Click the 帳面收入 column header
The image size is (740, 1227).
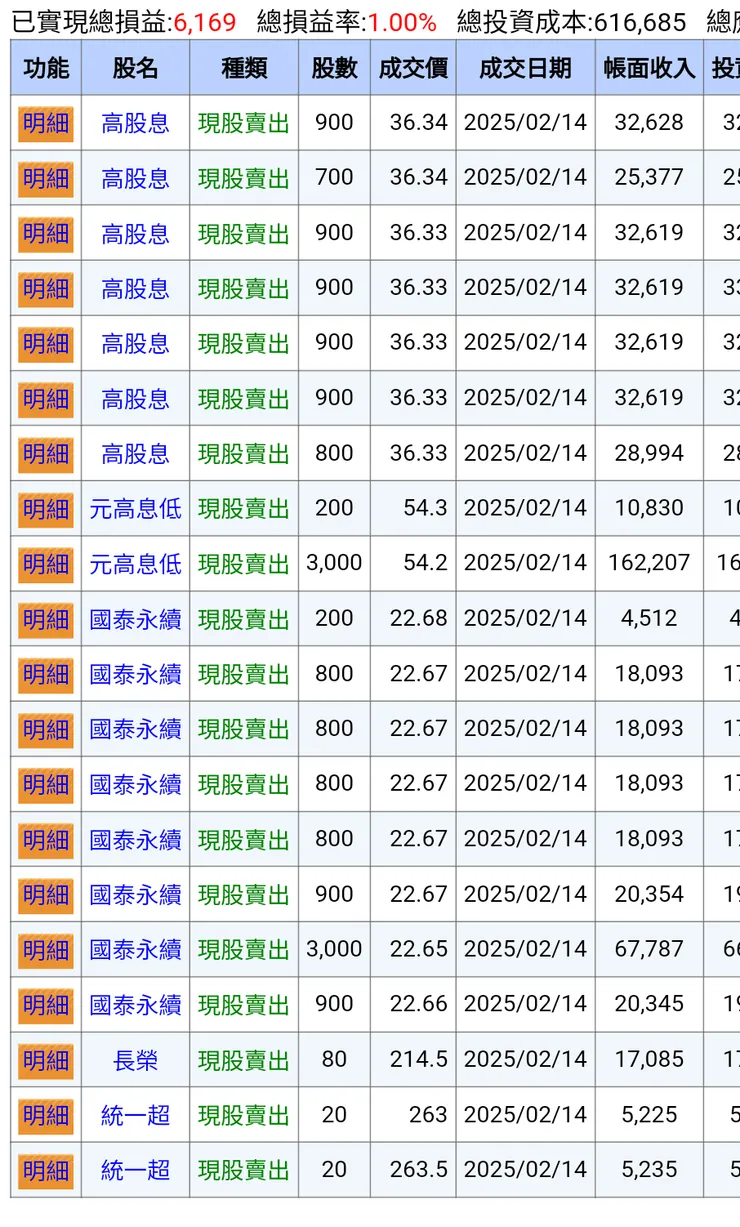pyautogui.click(x=649, y=68)
